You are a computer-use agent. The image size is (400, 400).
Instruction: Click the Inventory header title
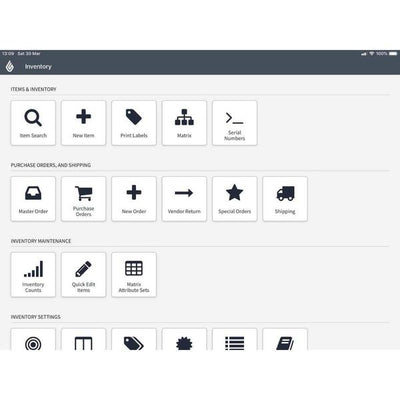coord(38,67)
